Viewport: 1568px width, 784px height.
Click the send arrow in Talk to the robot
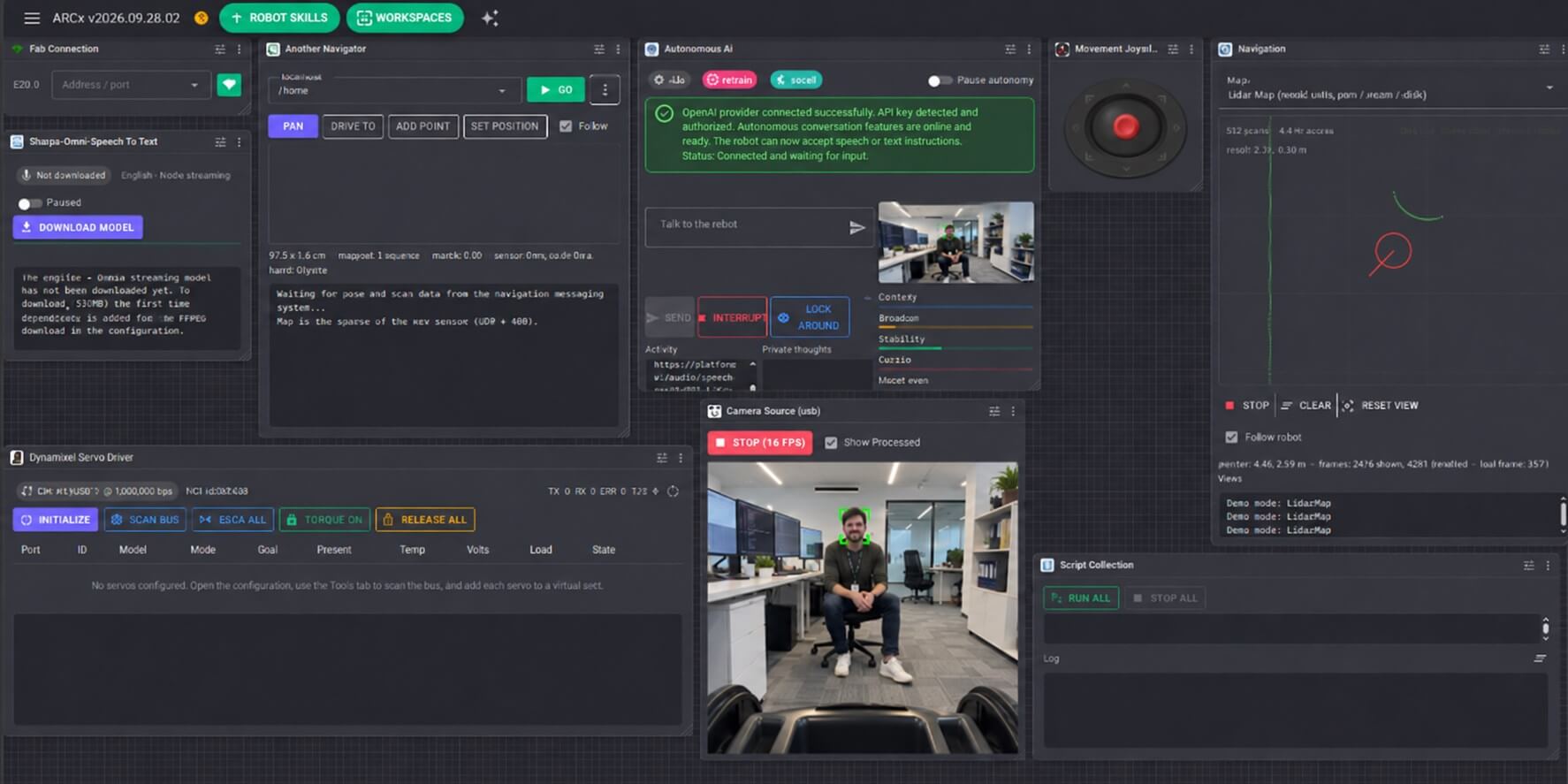[856, 227]
